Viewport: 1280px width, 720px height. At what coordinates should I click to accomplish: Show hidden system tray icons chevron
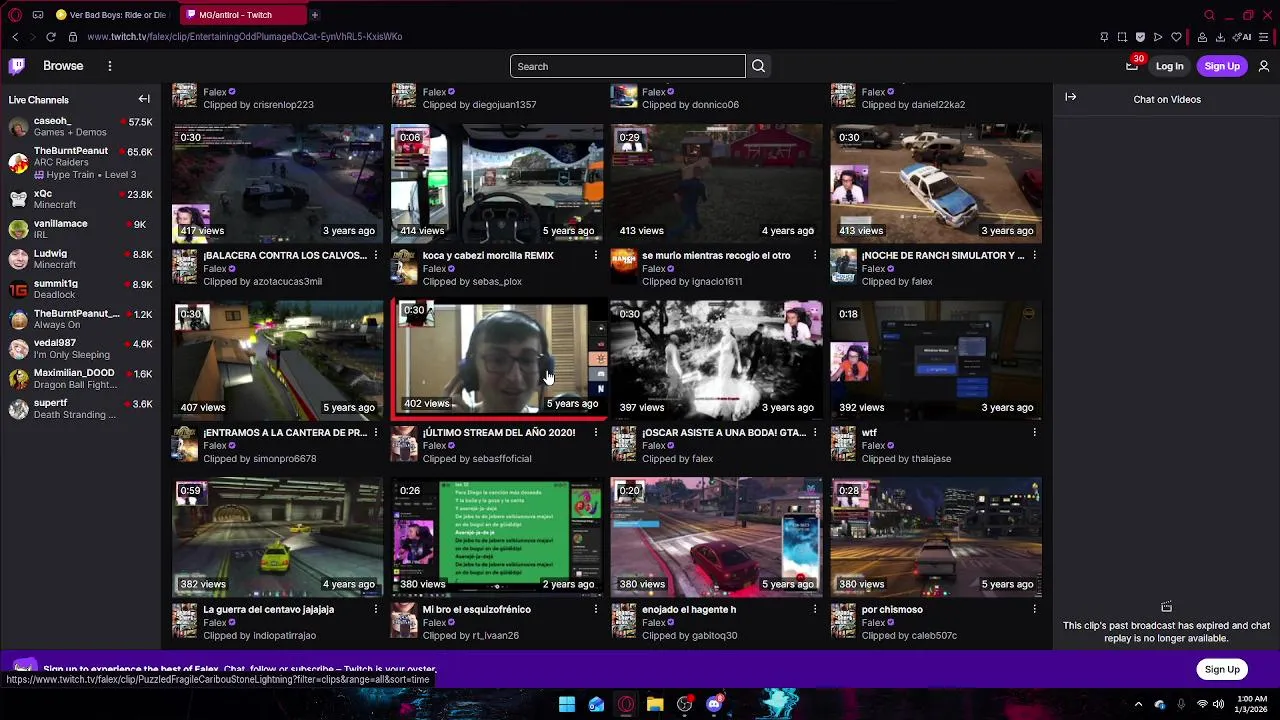[x=1138, y=704]
